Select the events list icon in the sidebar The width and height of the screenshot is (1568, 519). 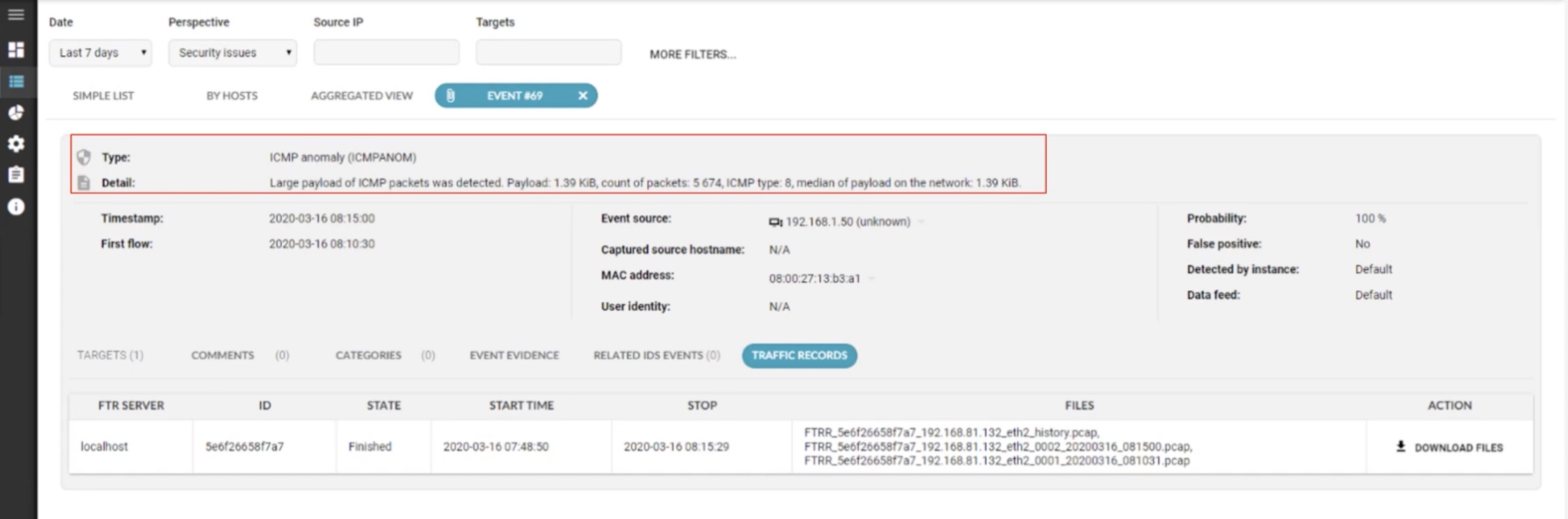point(16,82)
